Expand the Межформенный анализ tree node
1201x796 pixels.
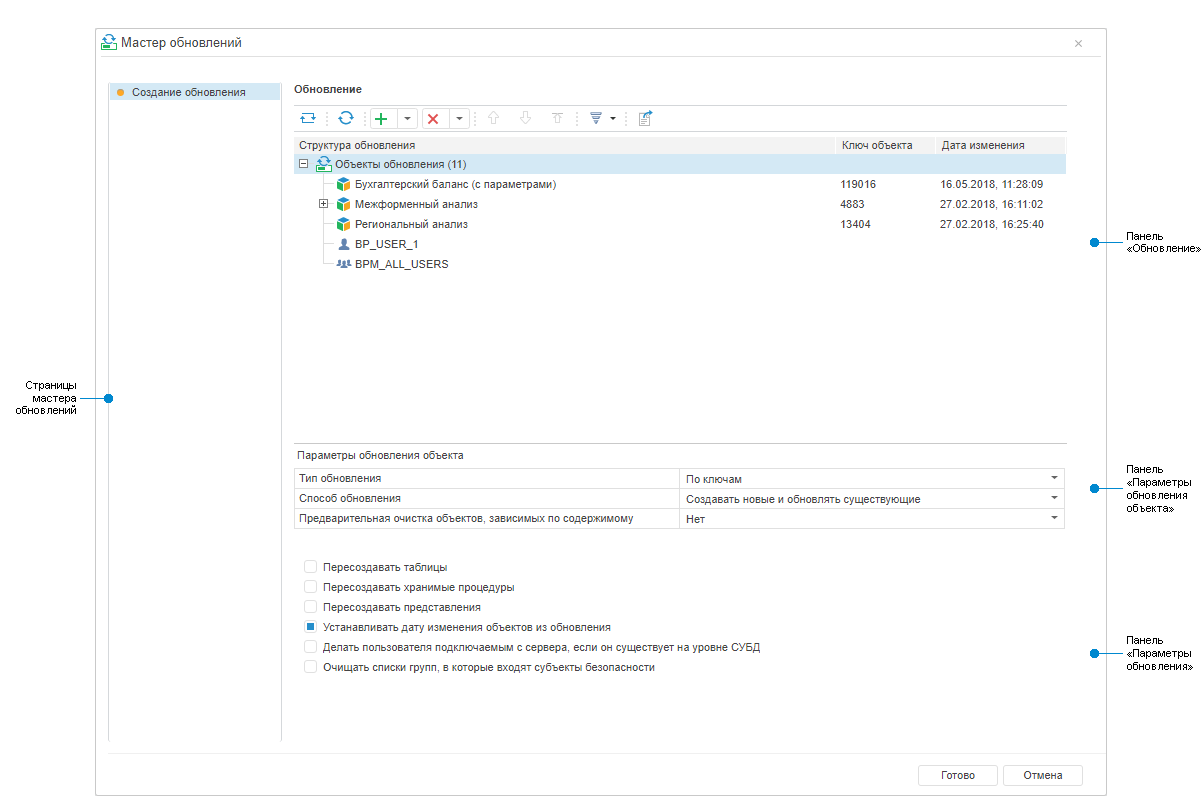coord(323,204)
